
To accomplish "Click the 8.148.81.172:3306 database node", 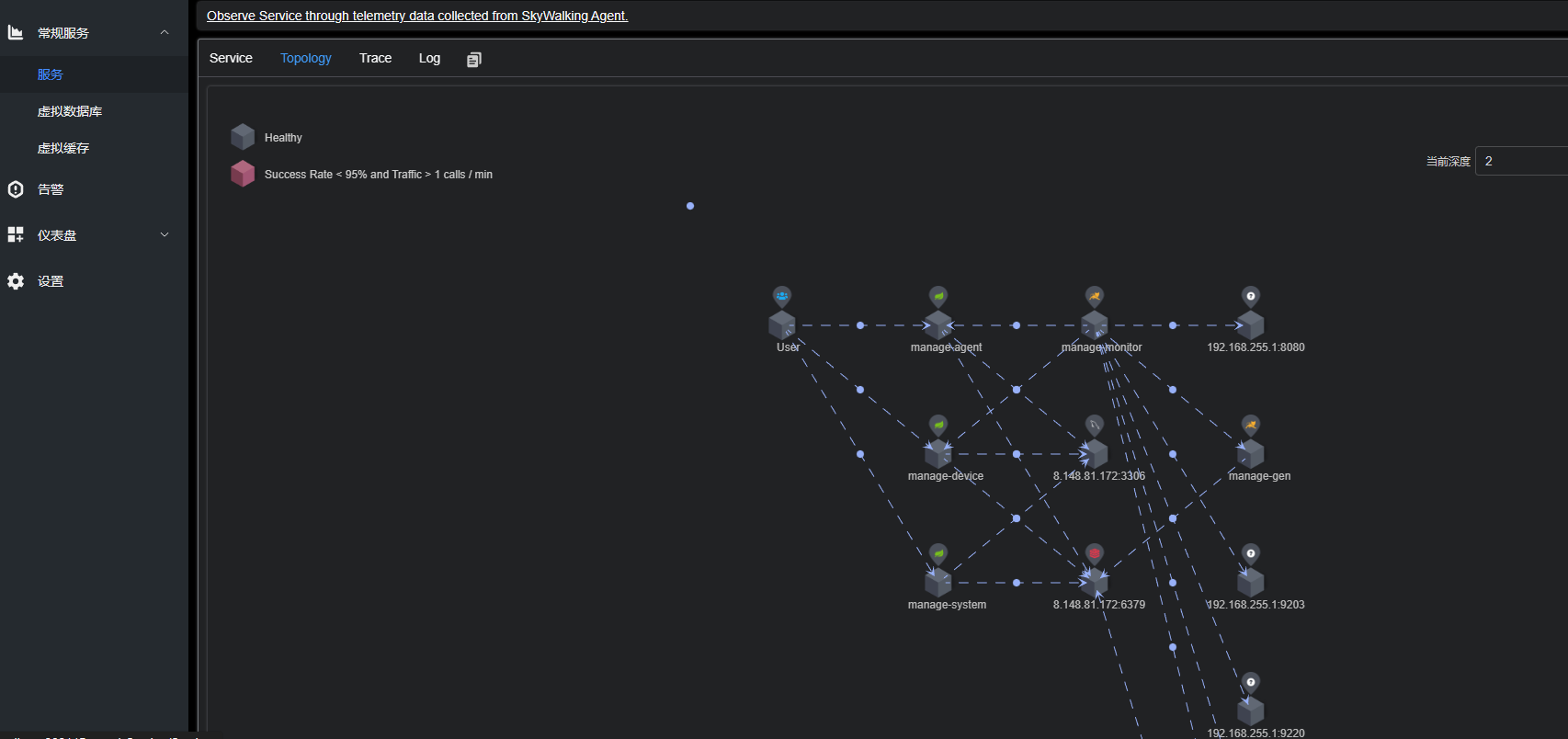I will [1095, 454].
